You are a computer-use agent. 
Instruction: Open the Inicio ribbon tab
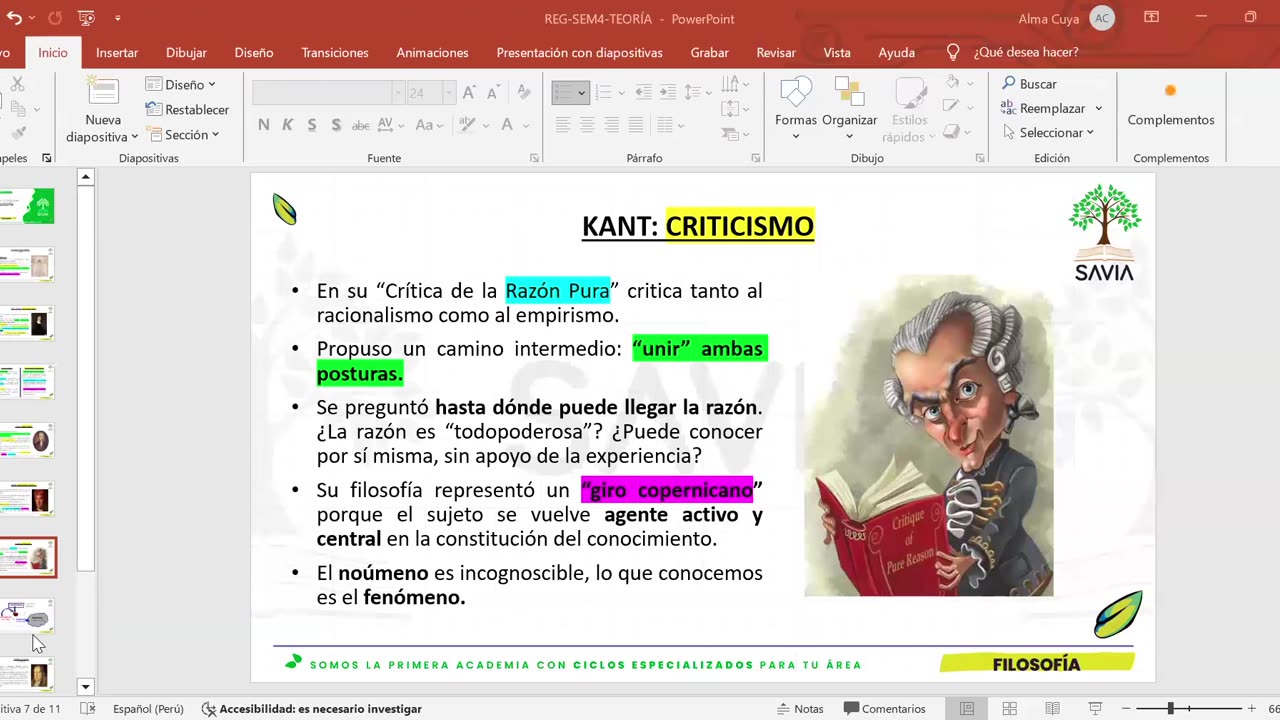[53, 52]
